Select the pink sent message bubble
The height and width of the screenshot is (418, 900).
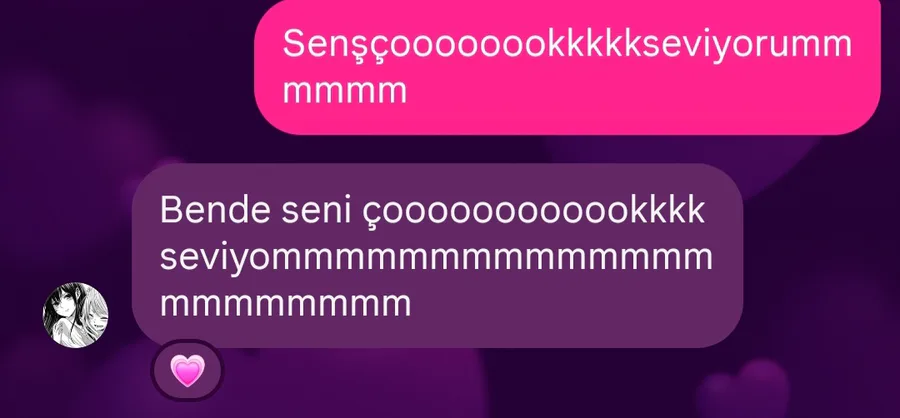[567, 67]
